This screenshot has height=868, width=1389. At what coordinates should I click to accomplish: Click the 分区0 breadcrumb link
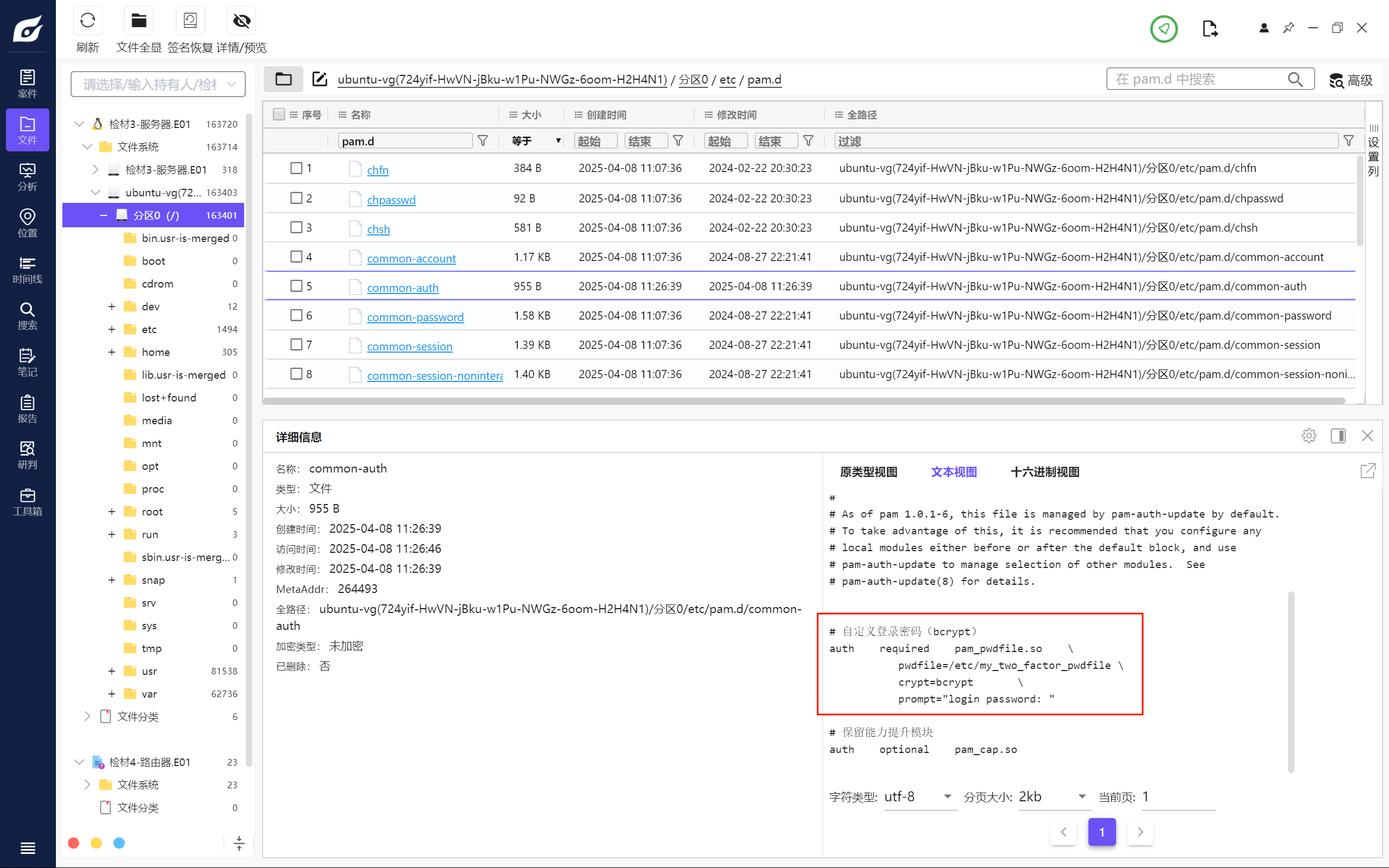point(693,79)
